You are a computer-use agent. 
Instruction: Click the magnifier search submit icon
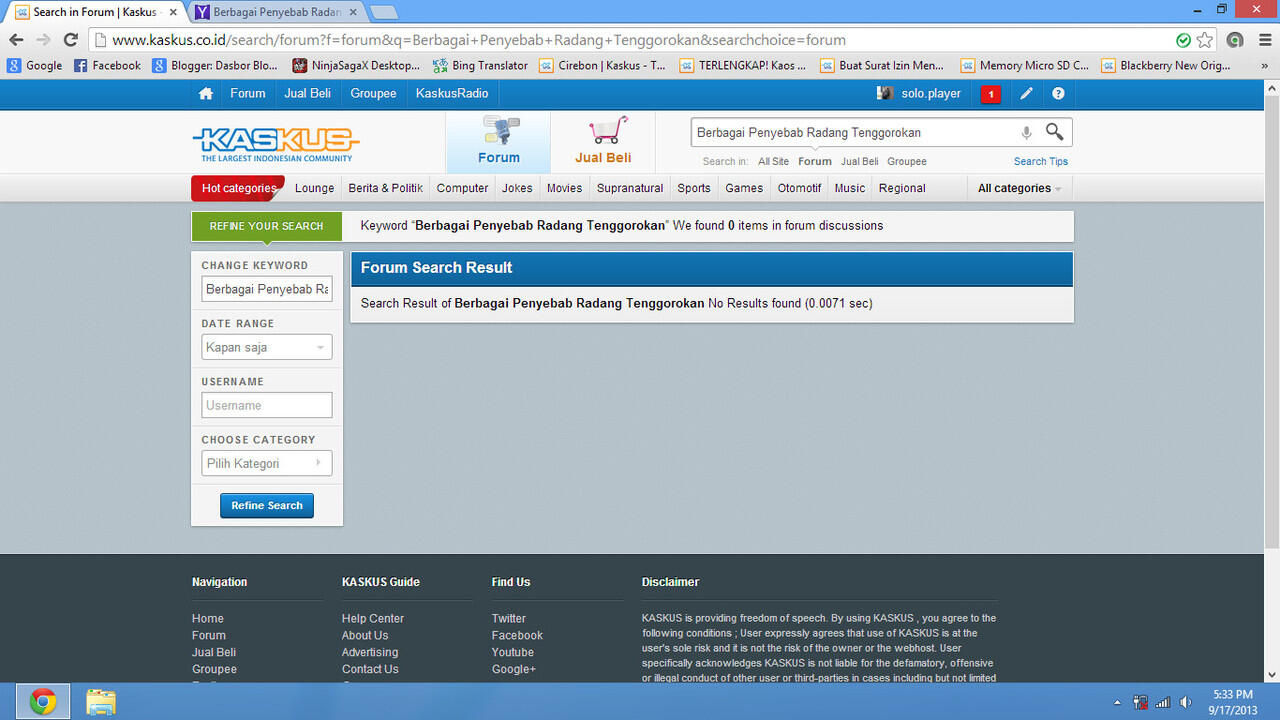click(1054, 132)
